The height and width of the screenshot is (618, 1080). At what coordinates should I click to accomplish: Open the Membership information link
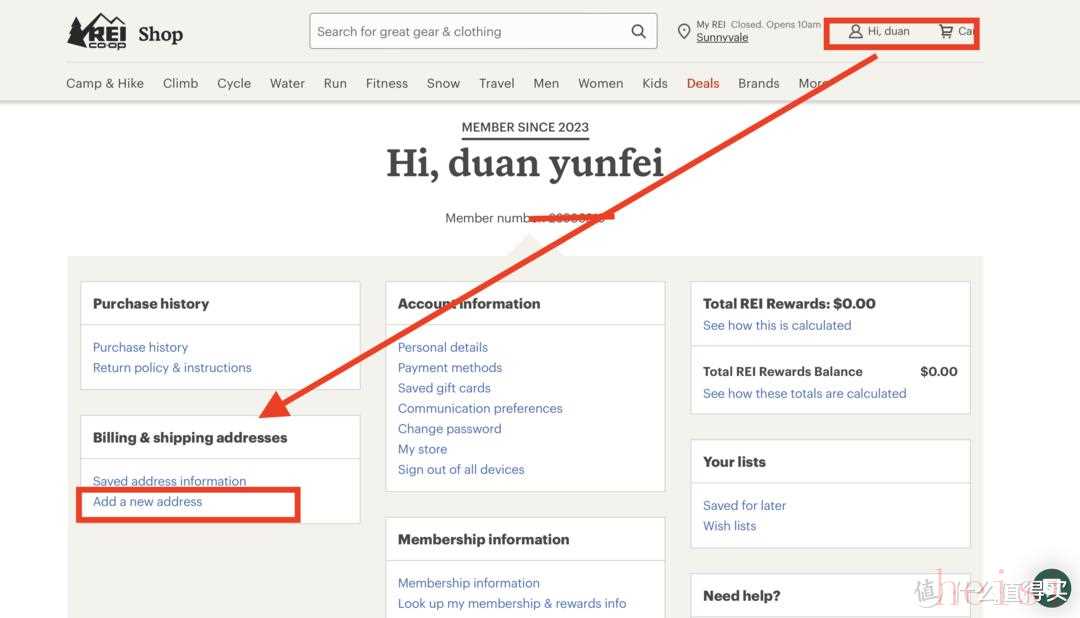[468, 583]
